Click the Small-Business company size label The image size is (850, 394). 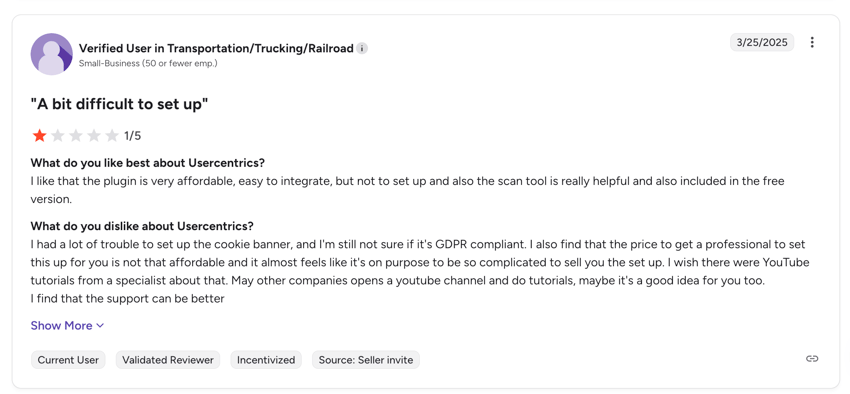tap(148, 63)
